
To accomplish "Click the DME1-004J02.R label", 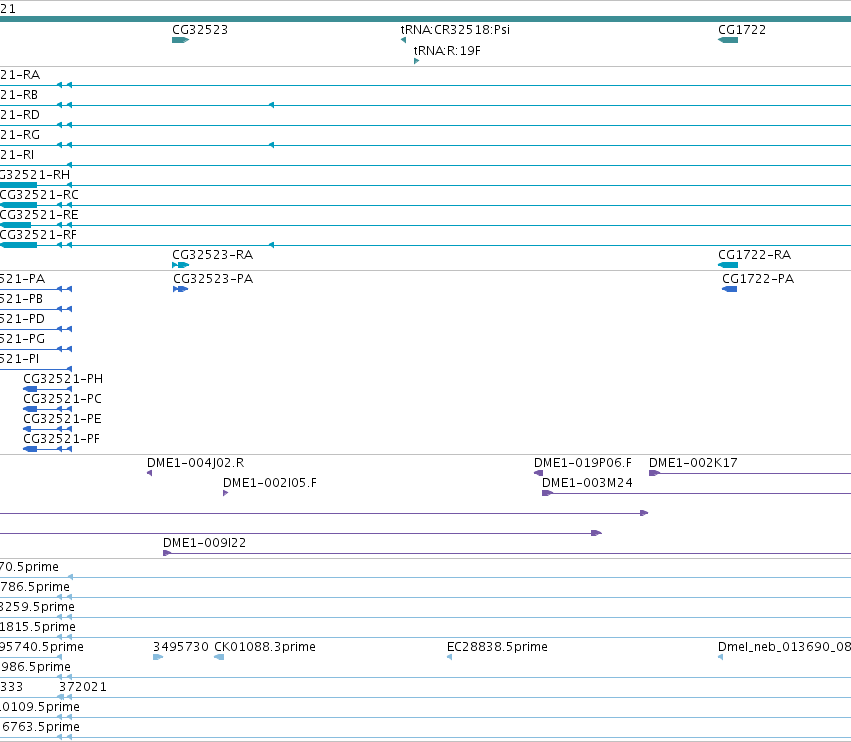I will click(195, 463).
